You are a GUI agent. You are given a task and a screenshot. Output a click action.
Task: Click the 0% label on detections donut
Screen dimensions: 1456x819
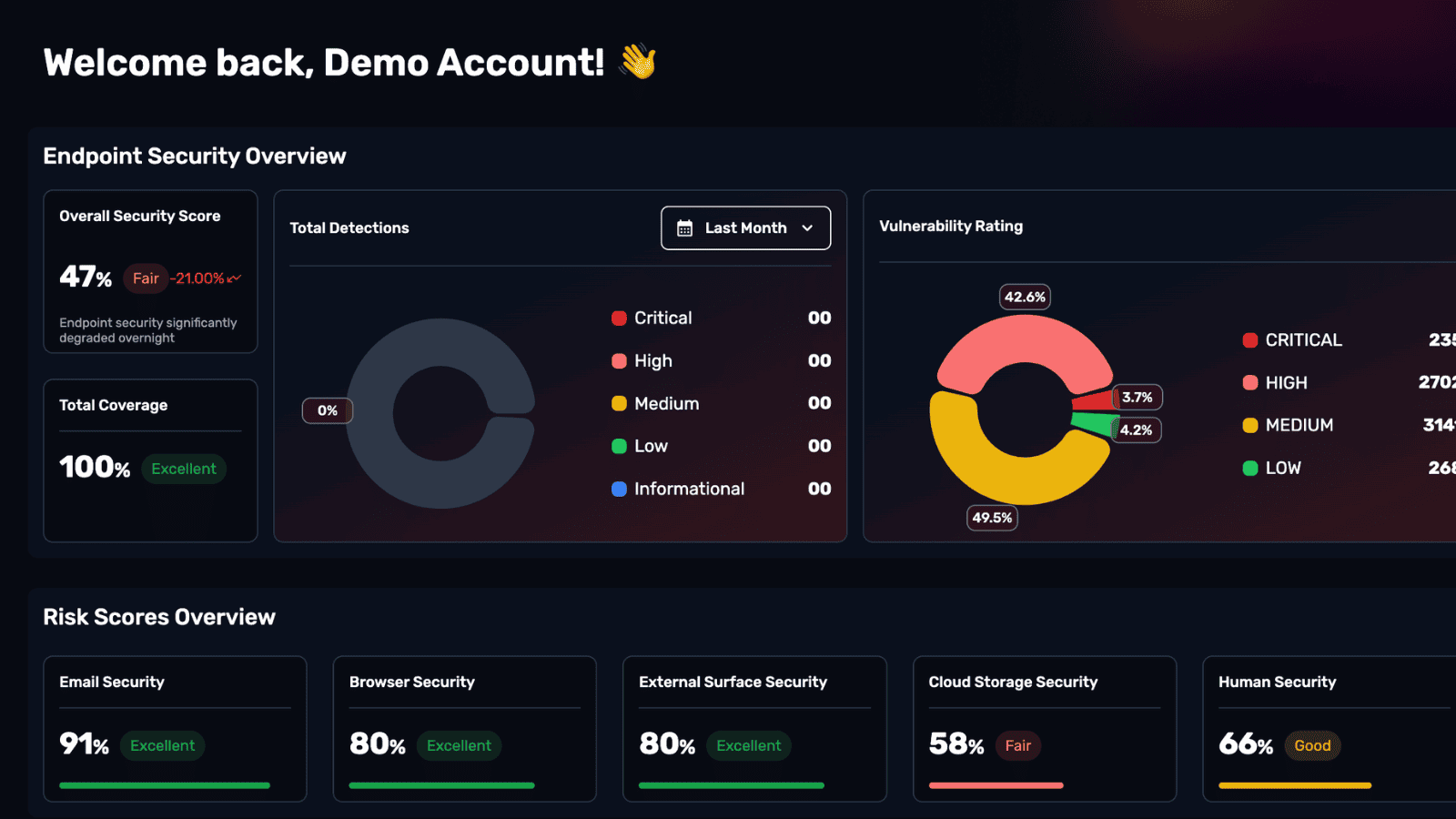(328, 410)
